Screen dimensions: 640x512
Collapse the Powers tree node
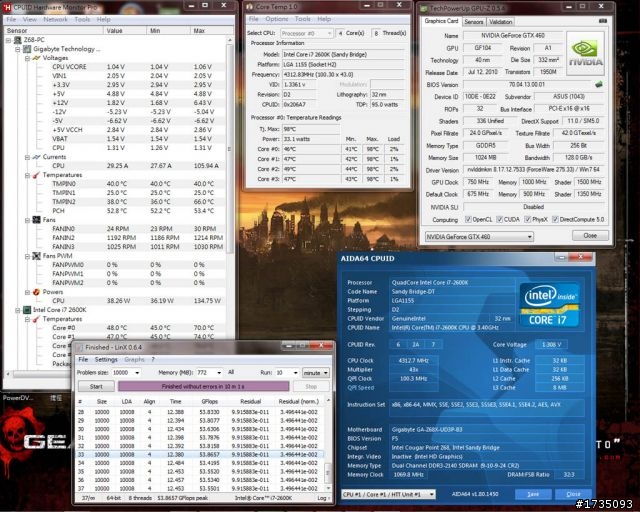coord(27,292)
